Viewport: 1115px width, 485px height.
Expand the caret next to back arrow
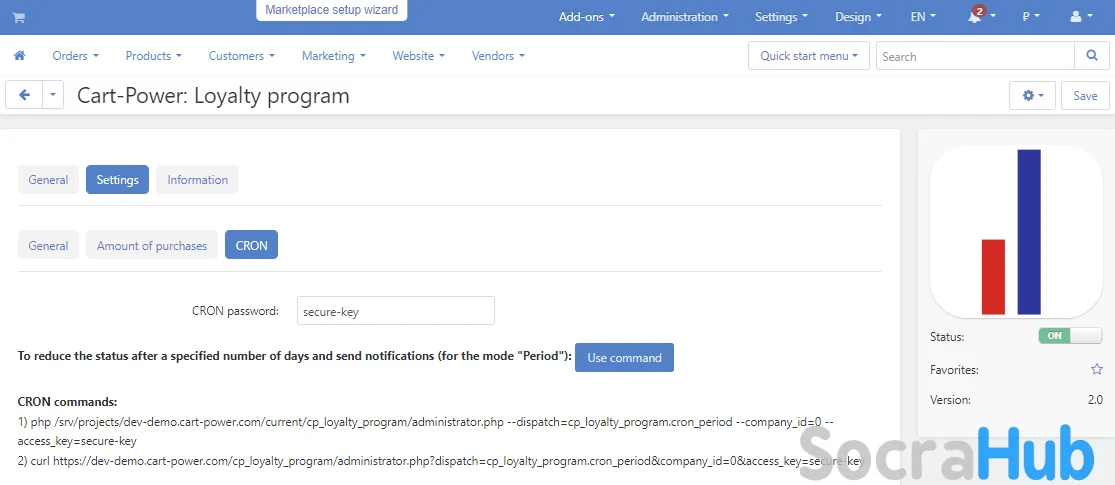(x=53, y=95)
